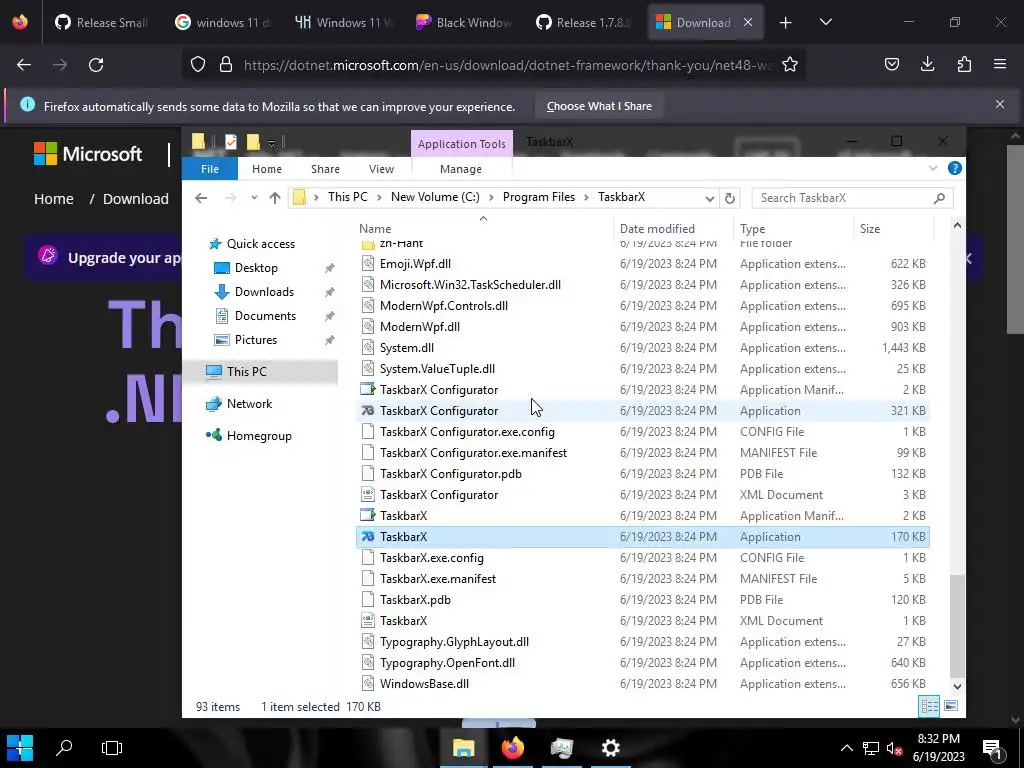Open taskbar Search magnifier
The height and width of the screenshot is (768, 1024).
pyautogui.click(x=64, y=748)
